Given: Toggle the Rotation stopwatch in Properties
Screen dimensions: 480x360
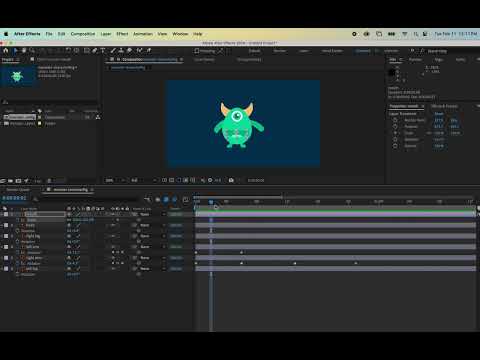Looking at the screenshot, I should pyautogui.click(x=395, y=140).
